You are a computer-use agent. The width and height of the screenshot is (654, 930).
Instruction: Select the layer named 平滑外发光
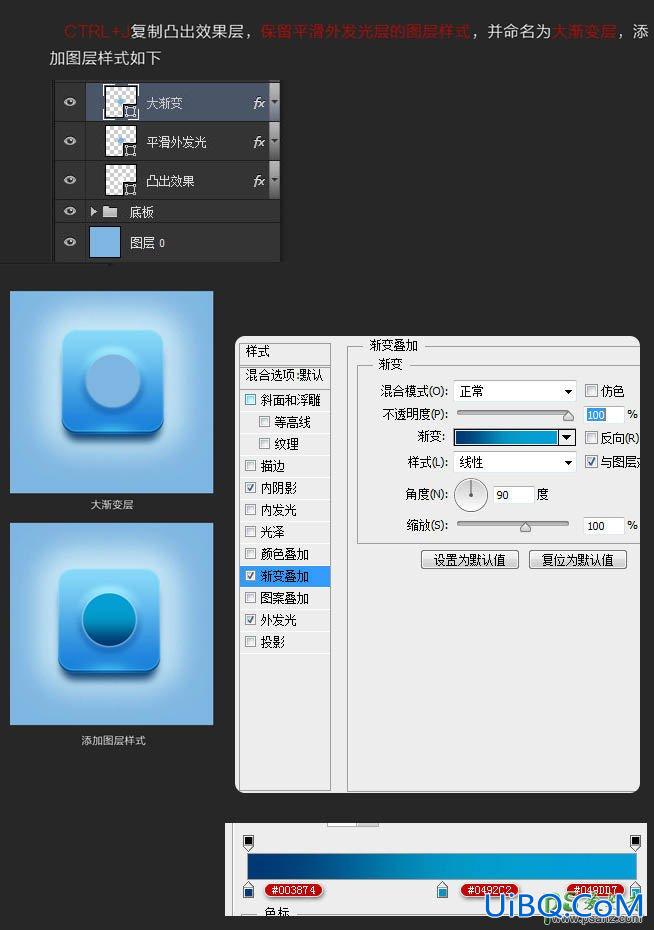click(x=176, y=142)
